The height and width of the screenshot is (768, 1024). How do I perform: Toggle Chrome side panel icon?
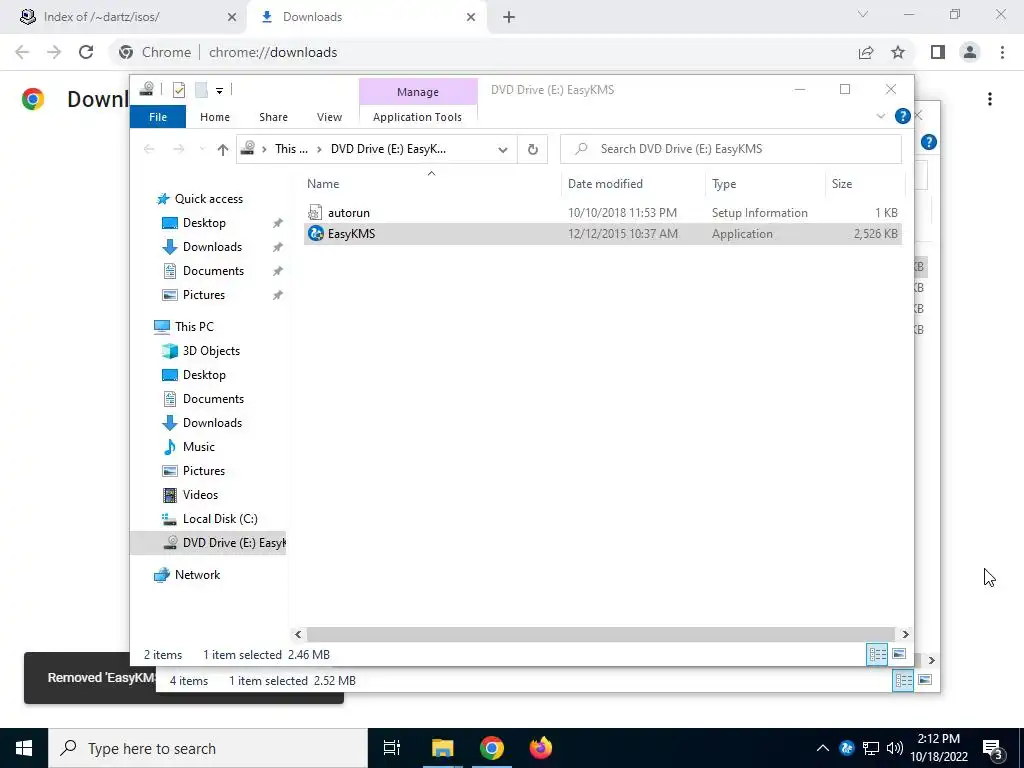pos(938,52)
